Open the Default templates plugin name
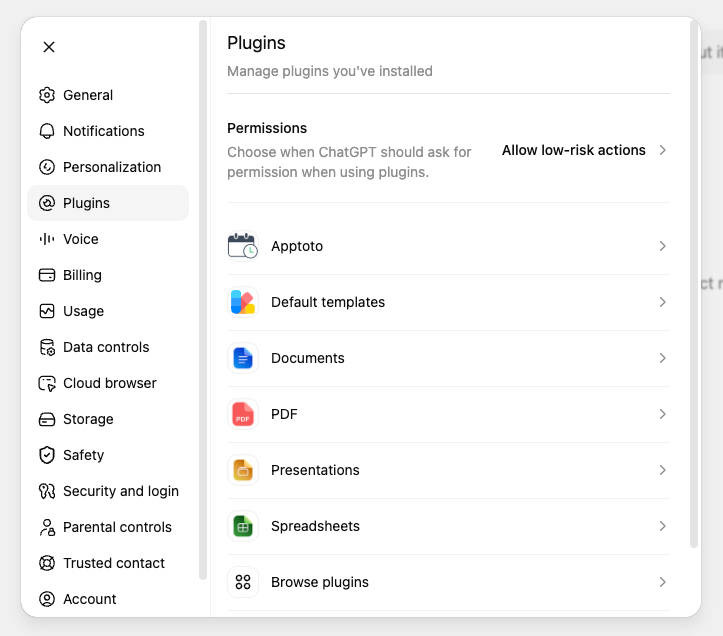The height and width of the screenshot is (636, 723). [x=328, y=302]
